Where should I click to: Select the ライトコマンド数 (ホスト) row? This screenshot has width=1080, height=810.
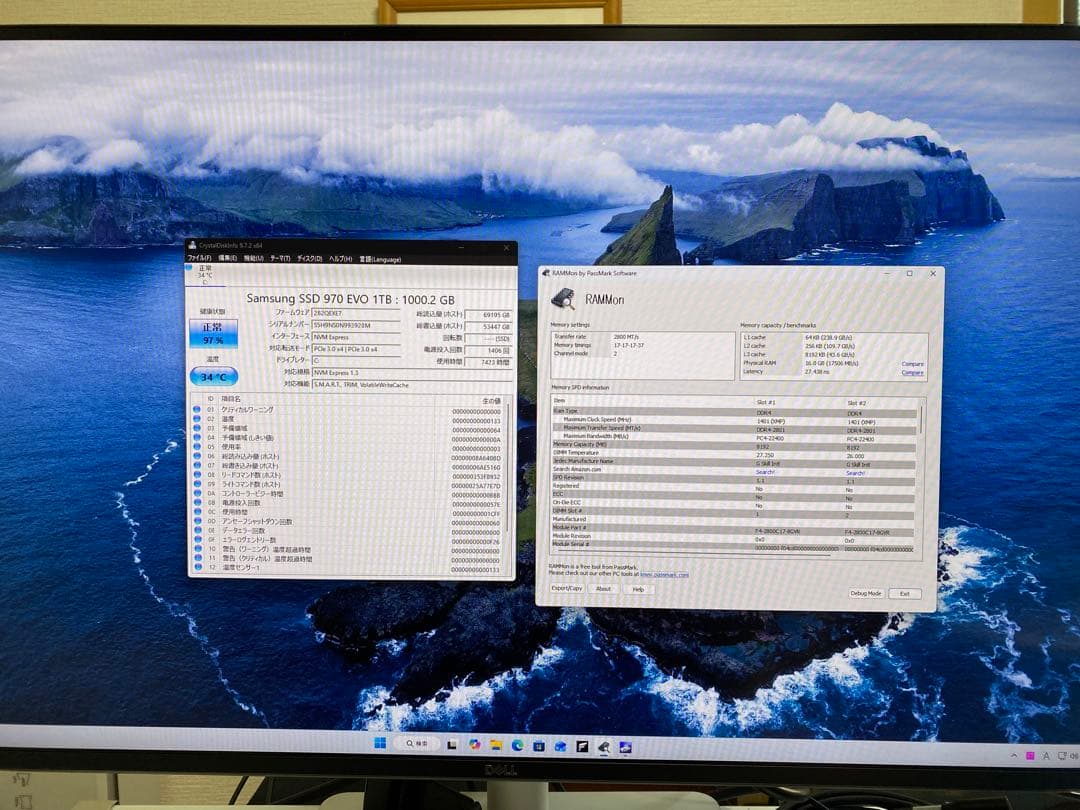[x=348, y=484]
